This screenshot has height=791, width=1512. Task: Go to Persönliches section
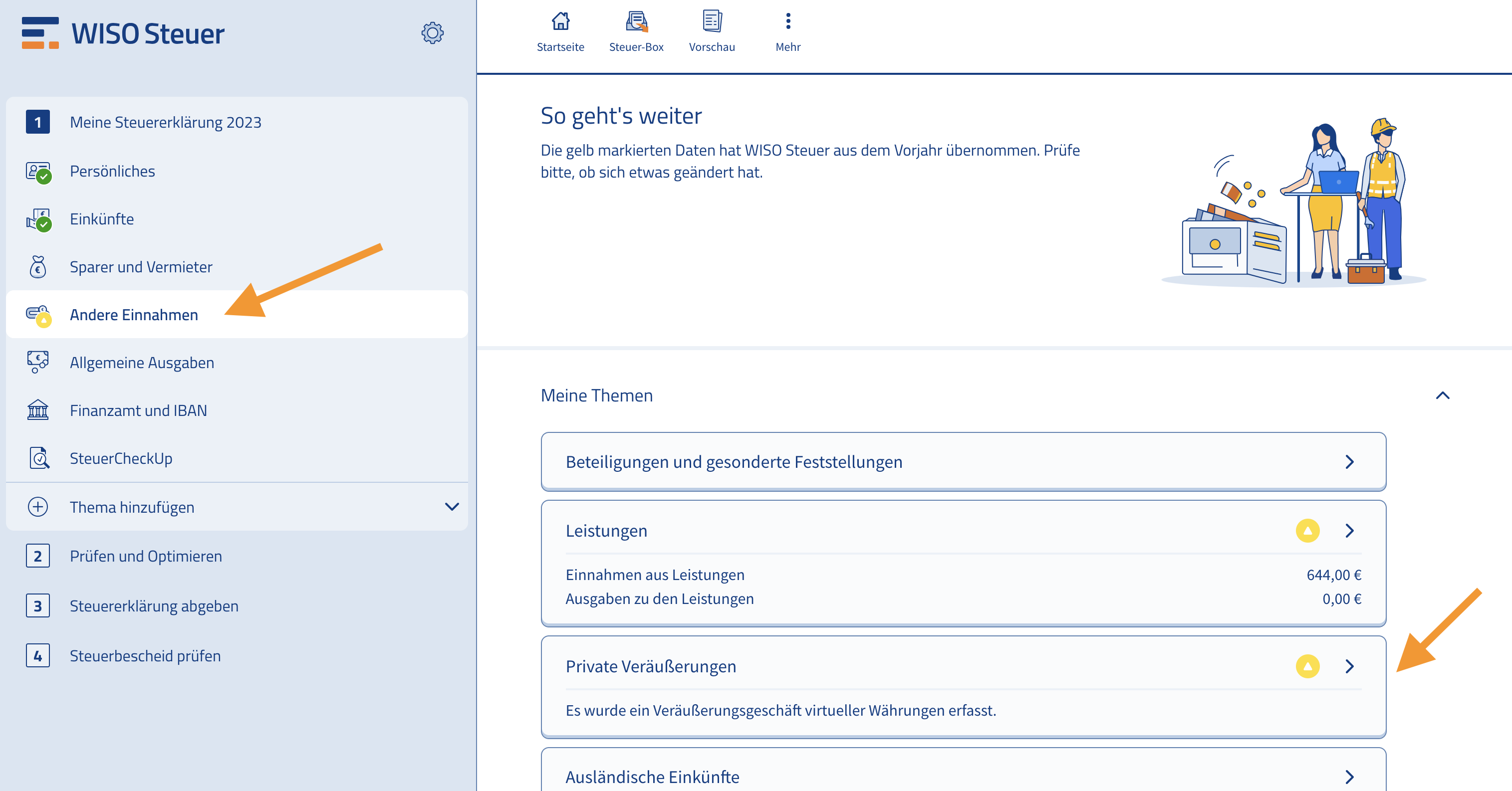[237, 172]
